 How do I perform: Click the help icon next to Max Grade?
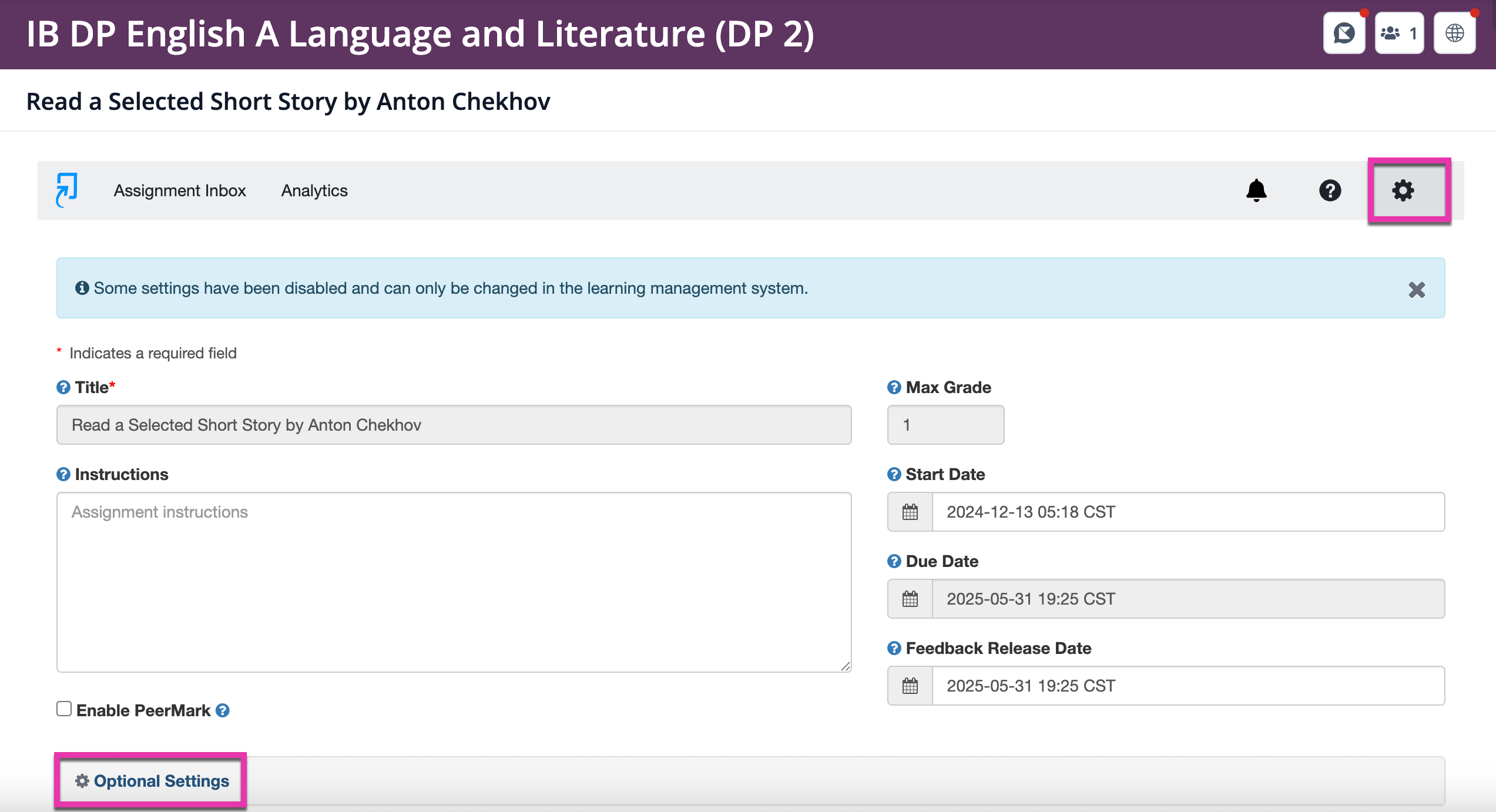coord(894,388)
